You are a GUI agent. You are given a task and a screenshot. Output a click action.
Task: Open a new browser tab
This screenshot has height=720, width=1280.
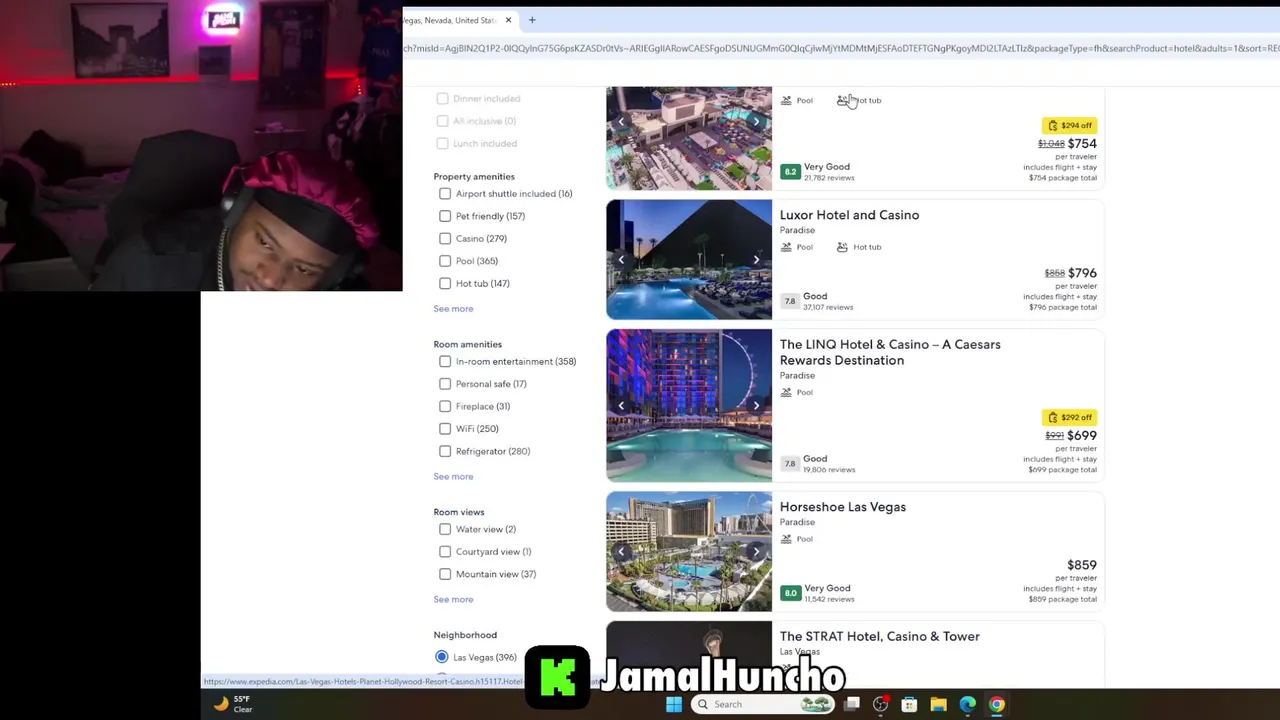coord(532,20)
